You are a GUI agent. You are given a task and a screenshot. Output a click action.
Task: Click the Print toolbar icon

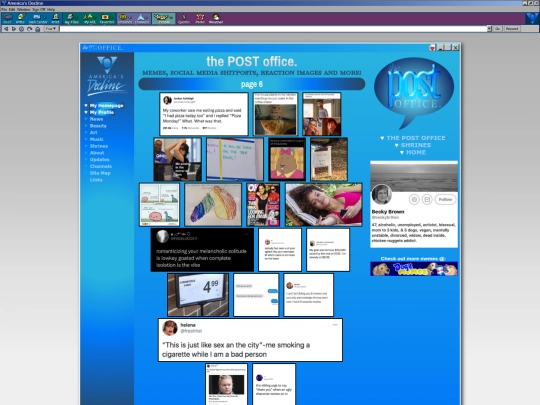point(55,18)
